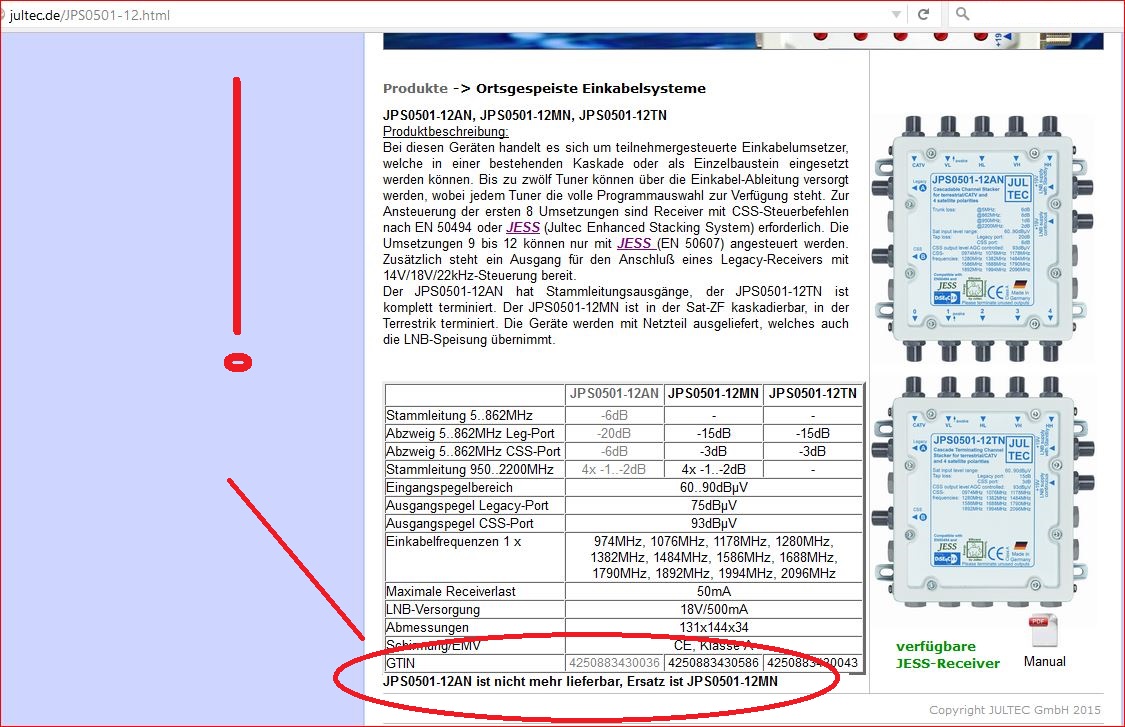This screenshot has width=1125, height=727.
Task: Click the GTIN number 4250883430586
Action: [713, 662]
